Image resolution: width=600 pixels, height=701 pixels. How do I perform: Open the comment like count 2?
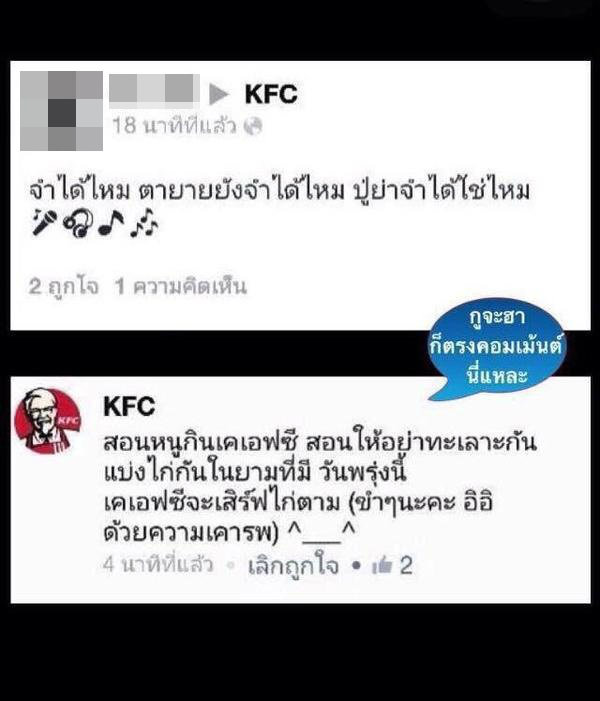406,566
